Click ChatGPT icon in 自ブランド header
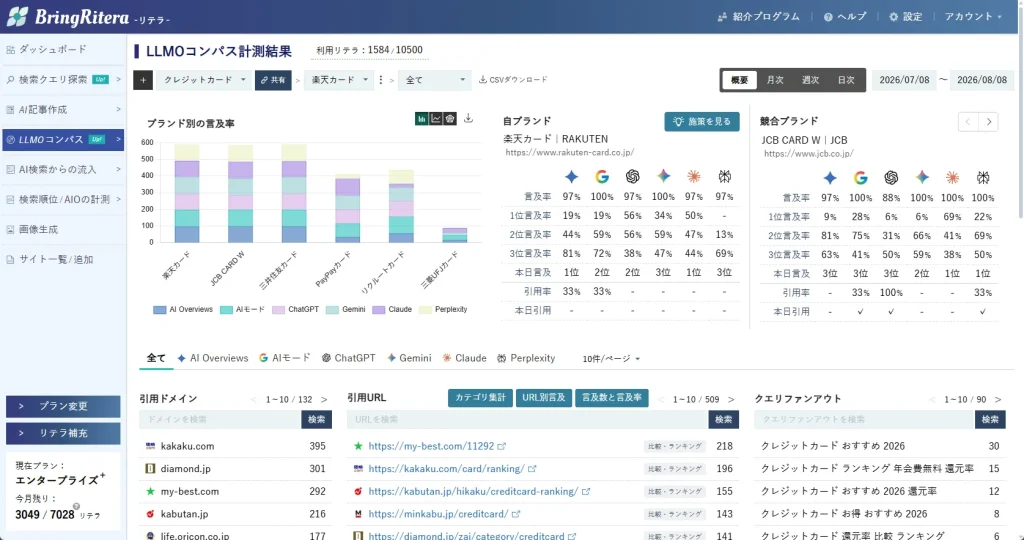 coord(632,176)
